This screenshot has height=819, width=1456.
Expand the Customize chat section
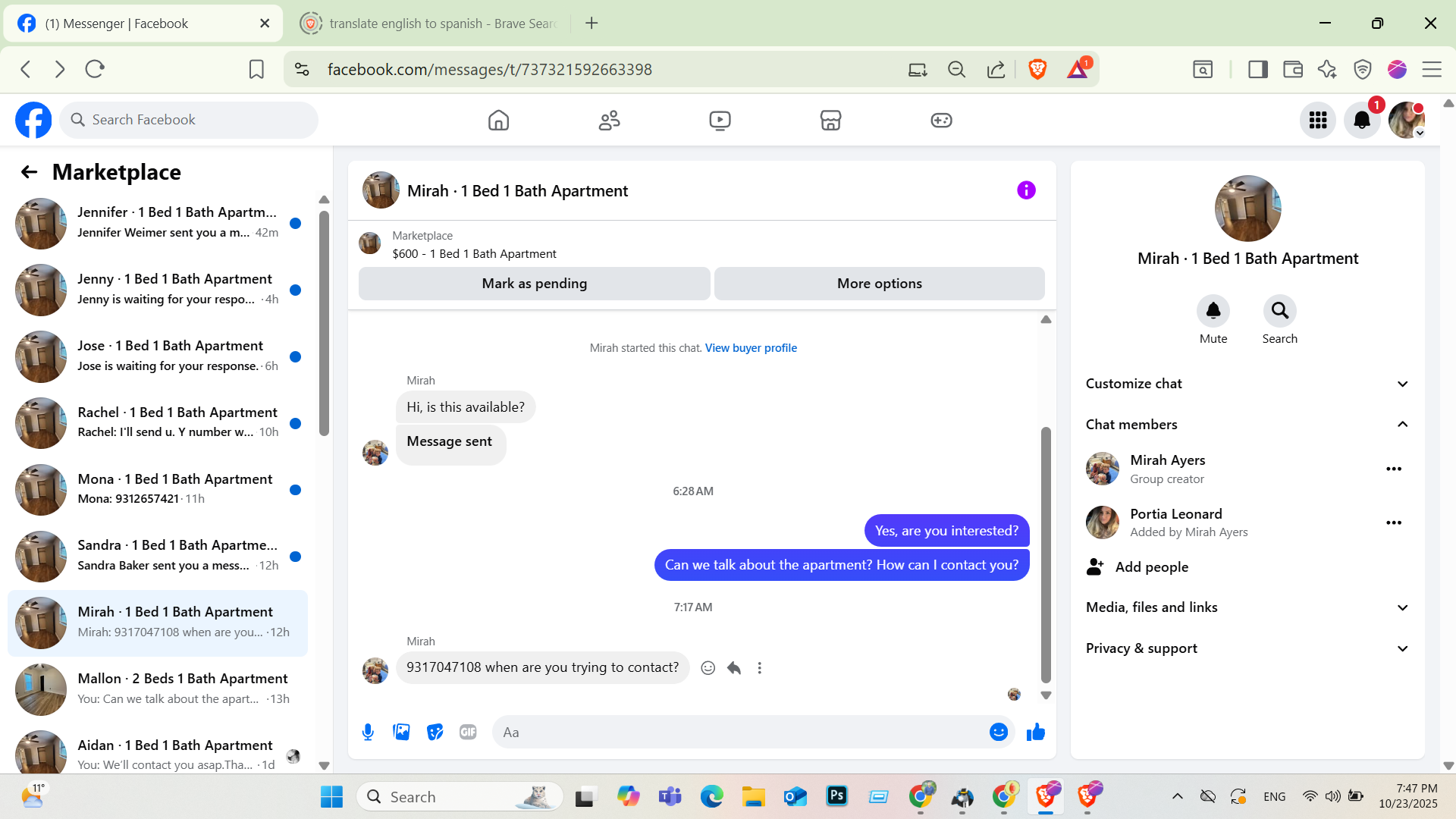[1247, 384]
